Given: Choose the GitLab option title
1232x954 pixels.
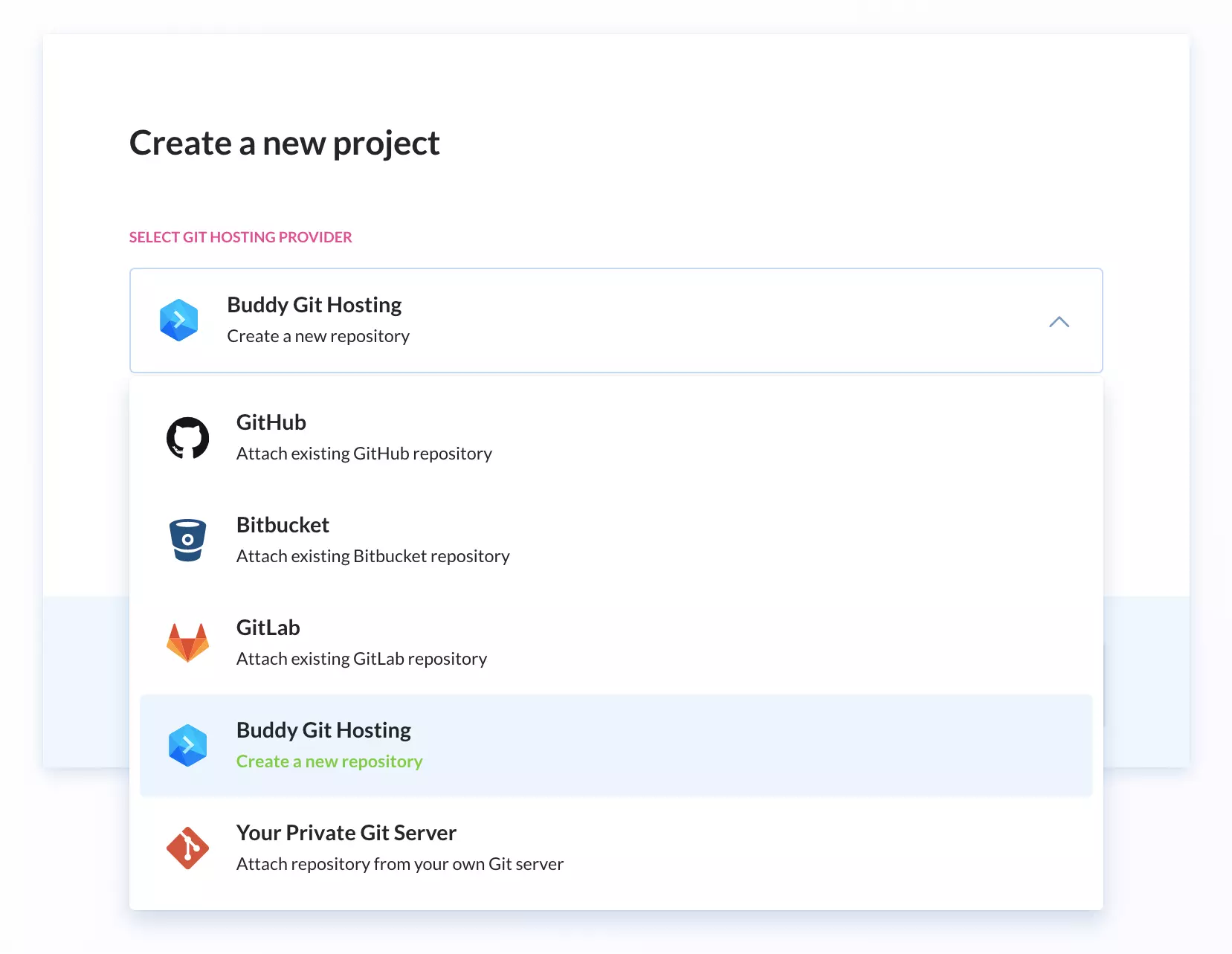Looking at the screenshot, I should pos(268,628).
